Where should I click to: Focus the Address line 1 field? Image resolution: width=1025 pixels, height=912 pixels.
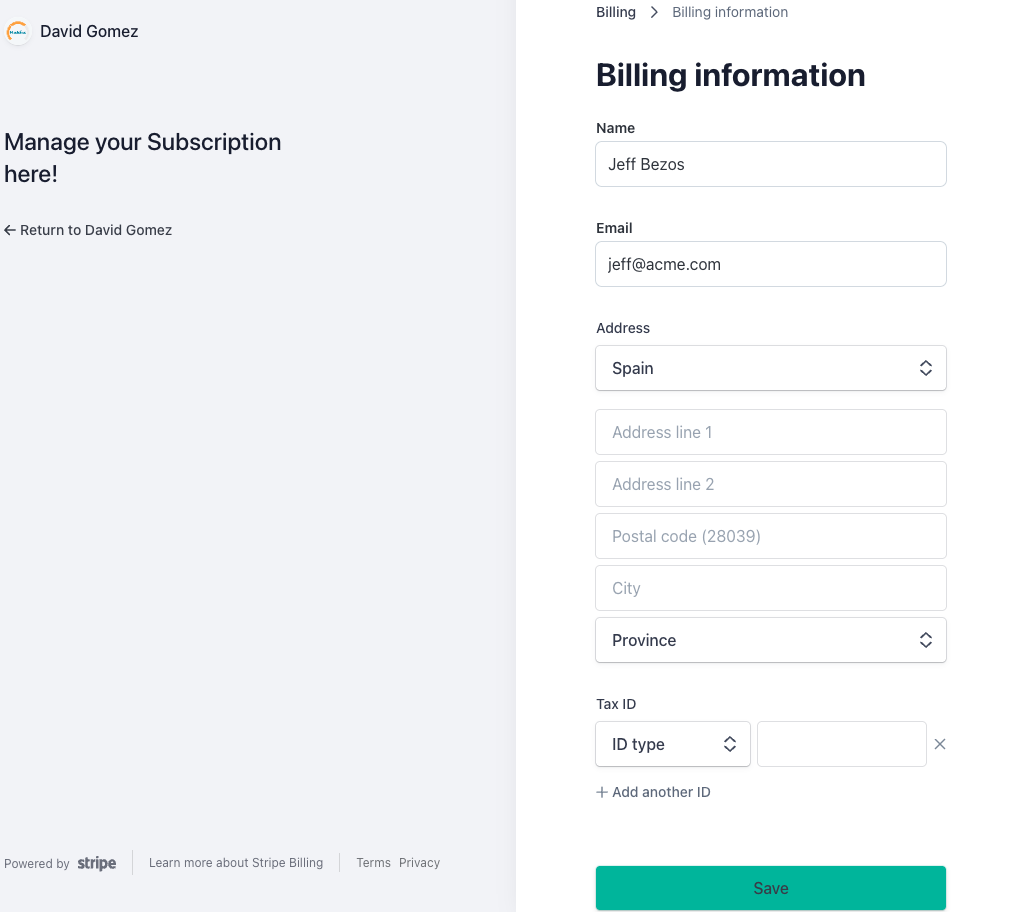tap(770, 432)
